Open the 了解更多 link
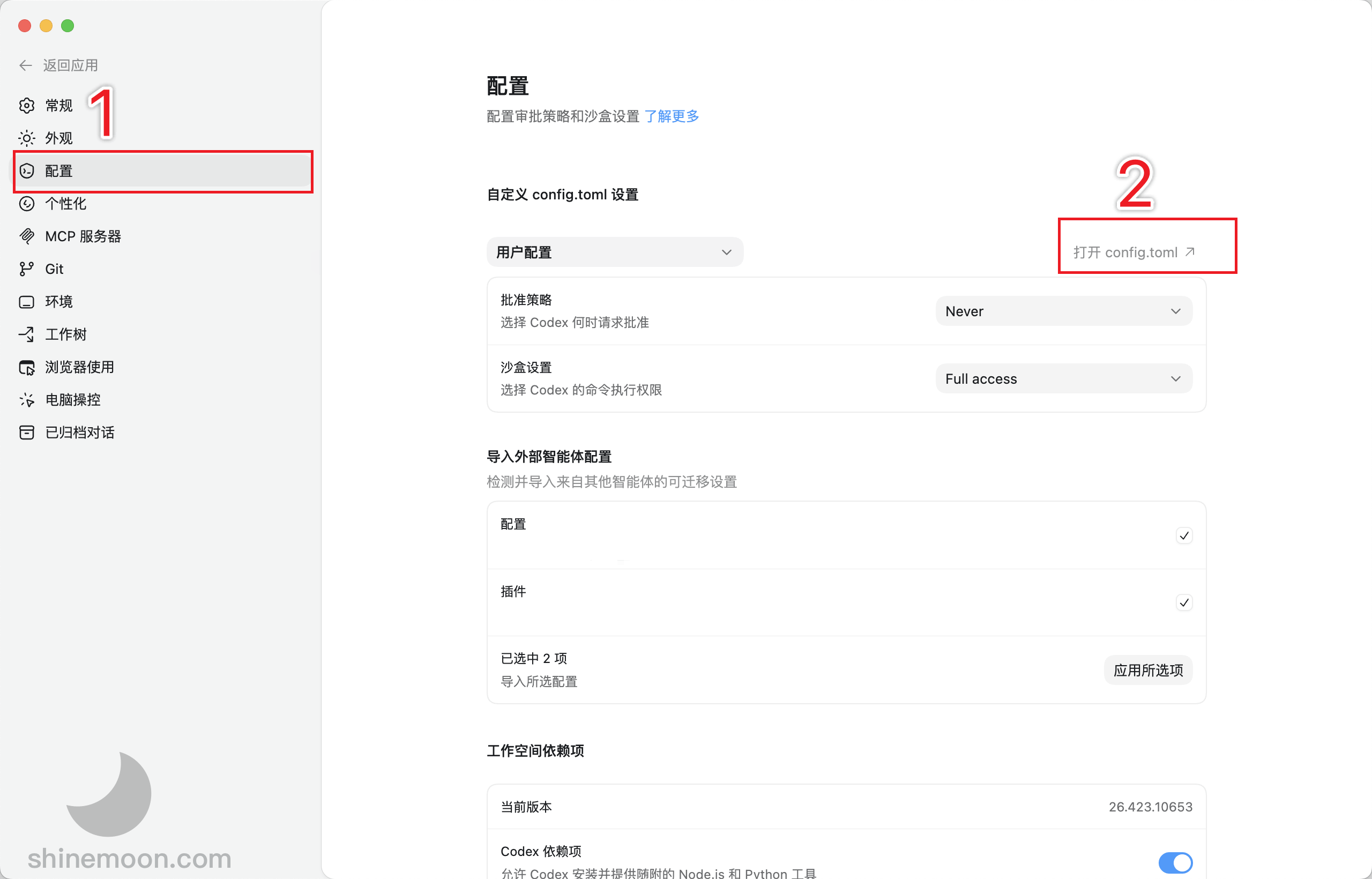Screen dimensions: 1372x879 coord(671,116)
